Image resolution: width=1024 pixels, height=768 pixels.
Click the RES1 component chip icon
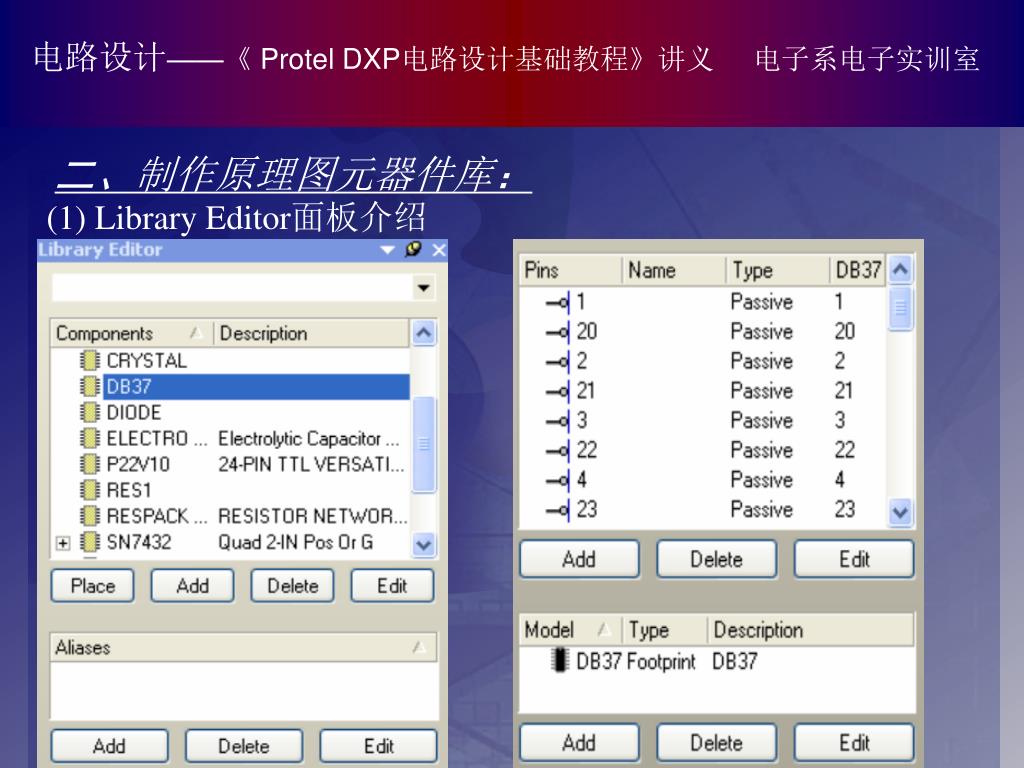point(89,490)
